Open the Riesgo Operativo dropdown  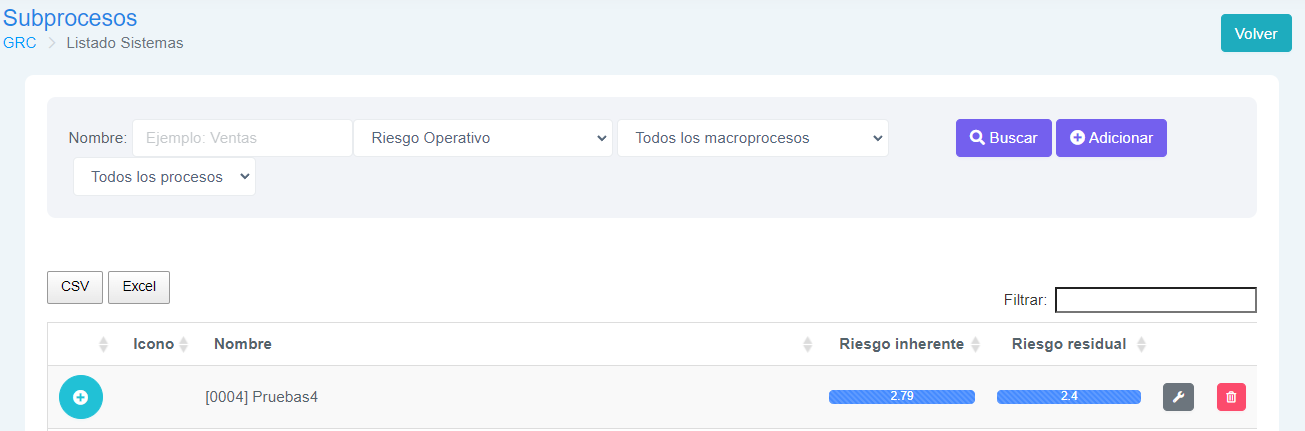coord(483,138)
